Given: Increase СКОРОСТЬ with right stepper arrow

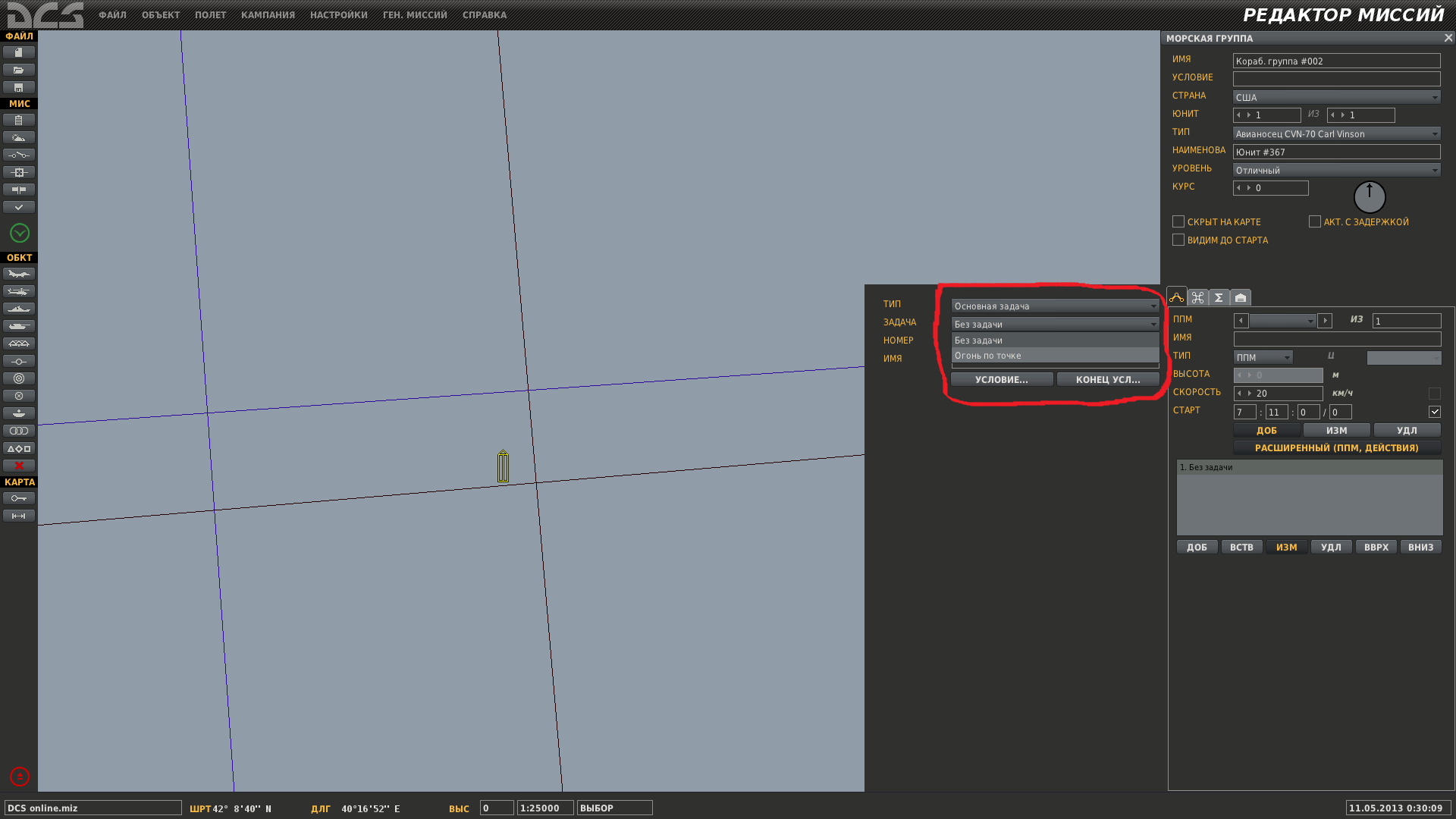Looking at the screenshot, I should [1250, 394].
